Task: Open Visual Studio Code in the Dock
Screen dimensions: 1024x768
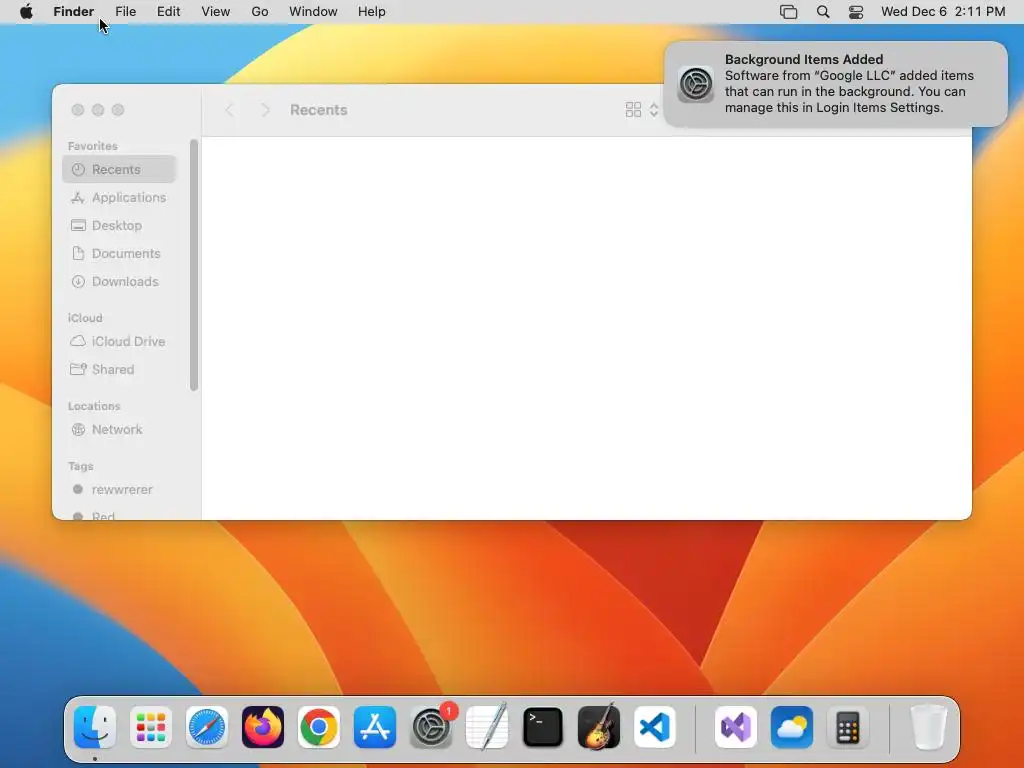Action: coord(655,727)
